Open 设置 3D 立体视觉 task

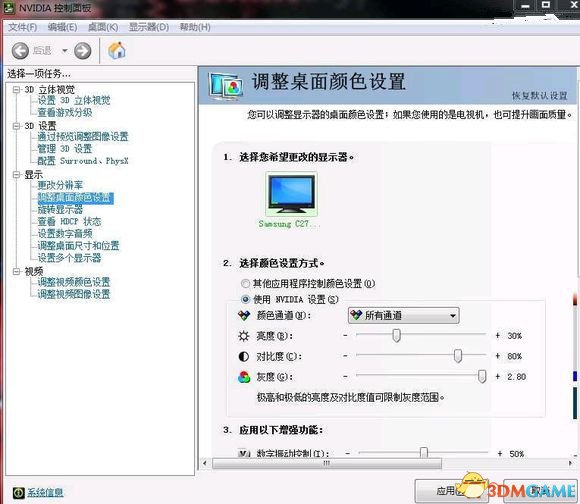pos(74,100)
